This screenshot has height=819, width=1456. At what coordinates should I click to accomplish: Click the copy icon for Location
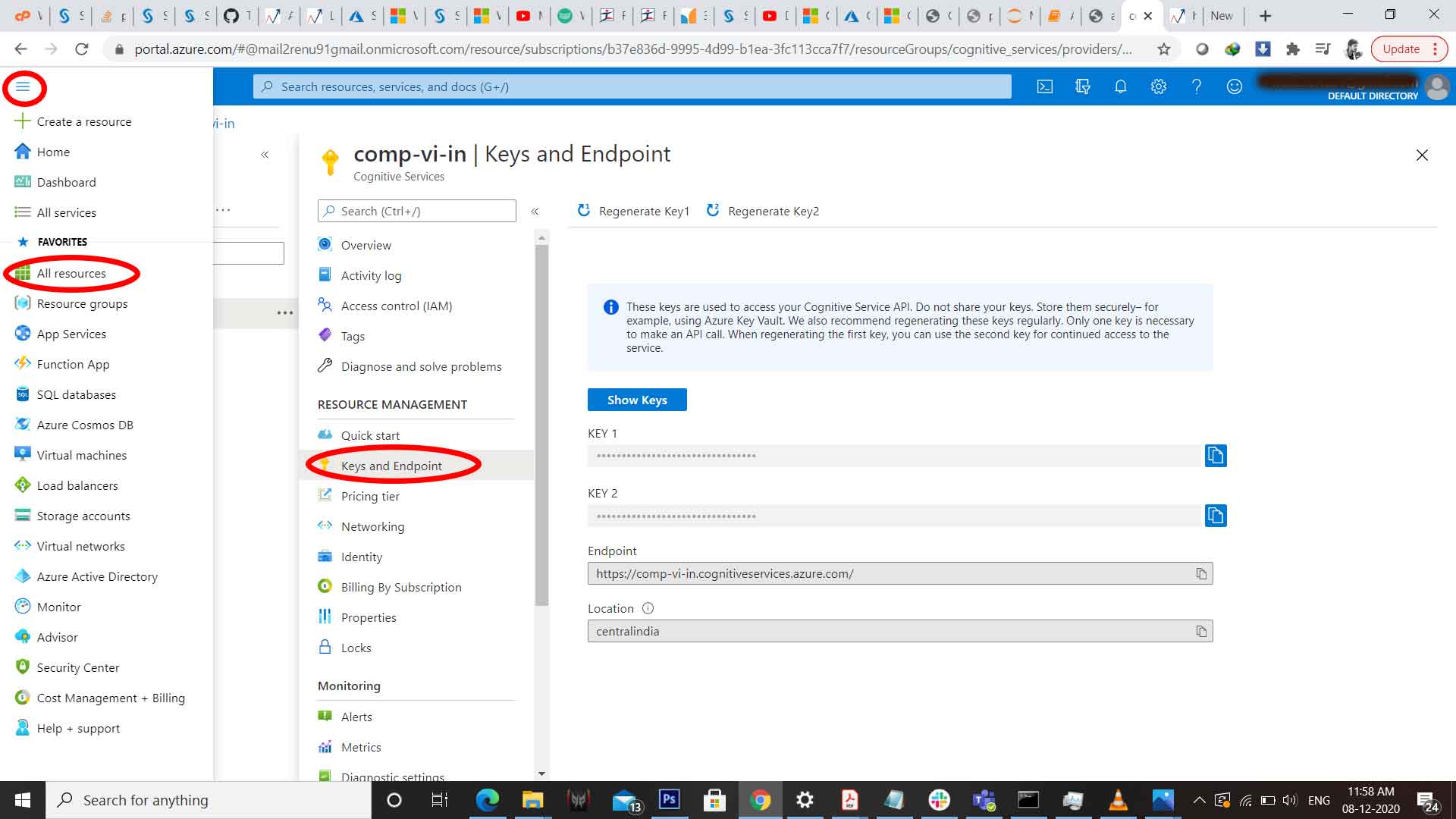(x=1201, y=630)
